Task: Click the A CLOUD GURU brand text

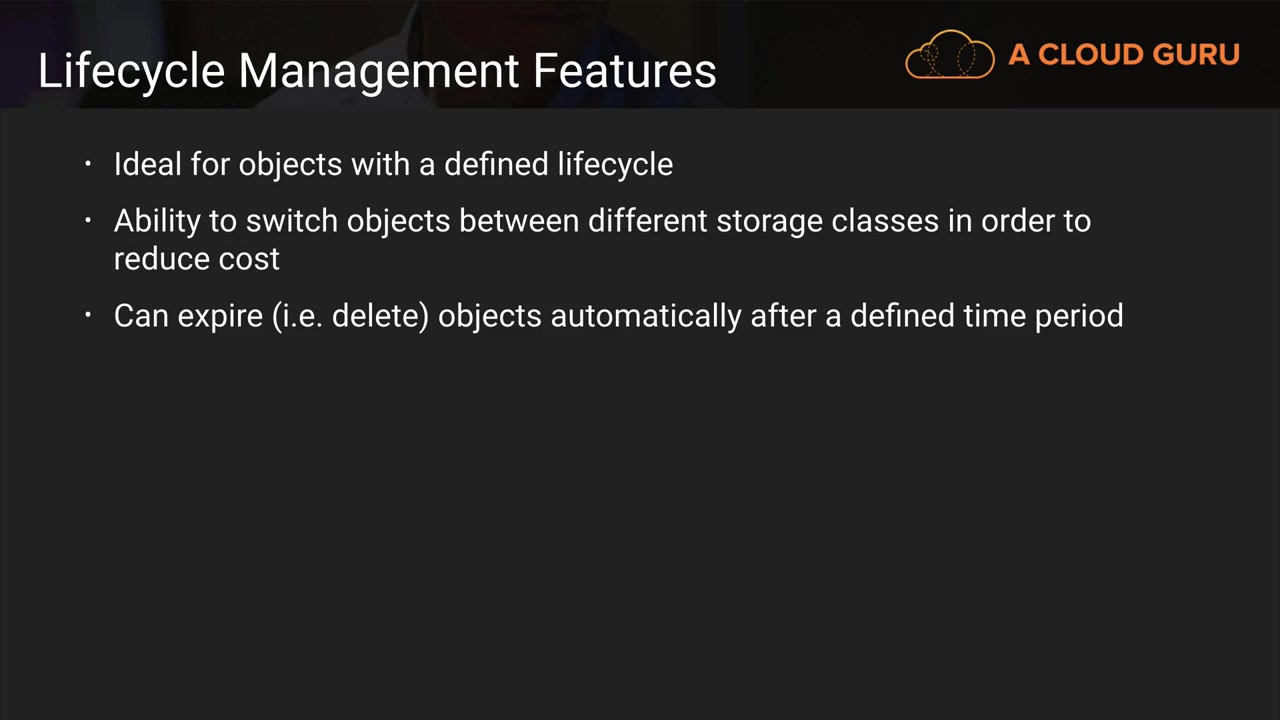Action: pyautogui.click(x=1124, y=55)
